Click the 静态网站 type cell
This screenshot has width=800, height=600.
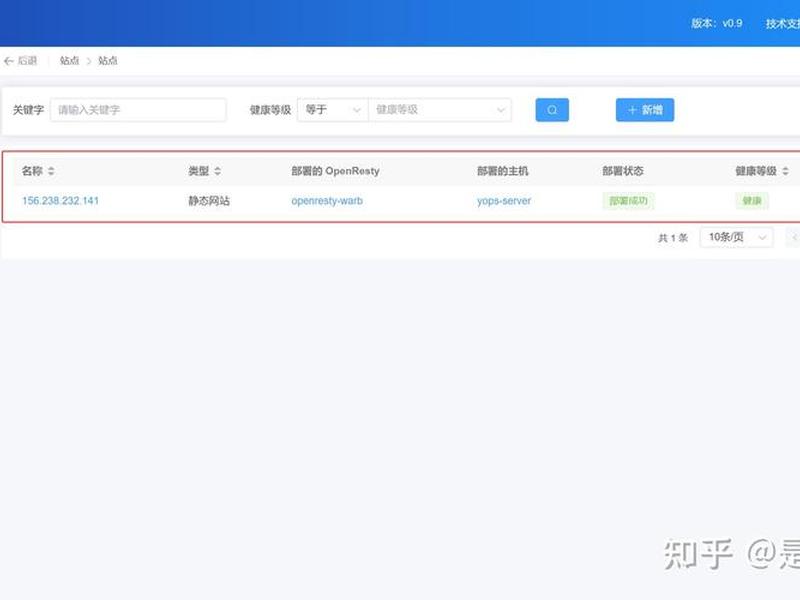coord(209,201)
